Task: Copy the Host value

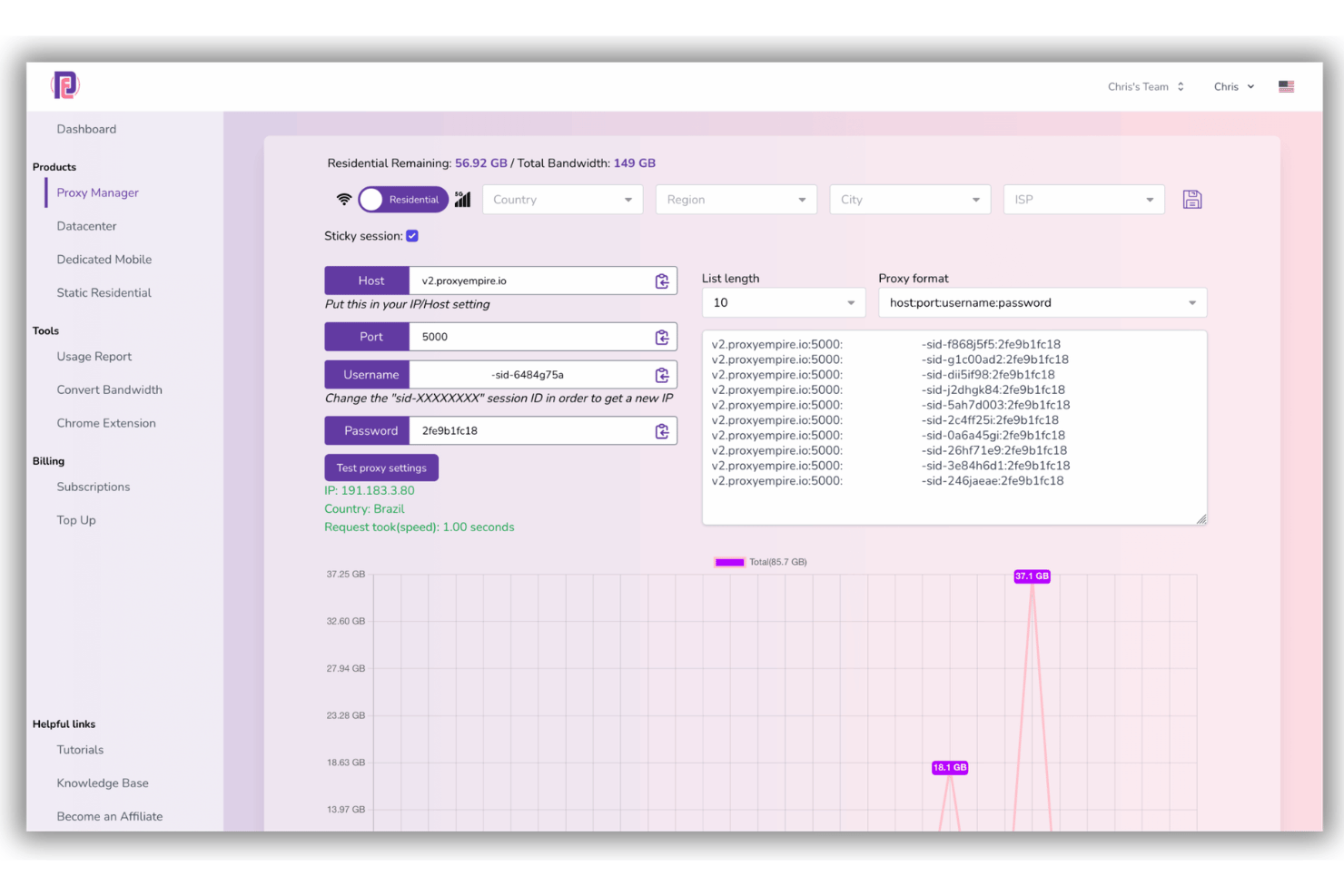Action: (662, 281)
